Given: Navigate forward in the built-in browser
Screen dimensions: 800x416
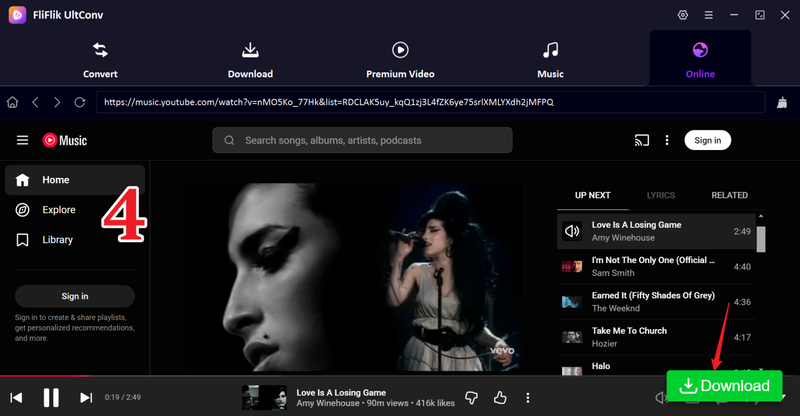Looking at the screenshot, I should coord(57,102).
